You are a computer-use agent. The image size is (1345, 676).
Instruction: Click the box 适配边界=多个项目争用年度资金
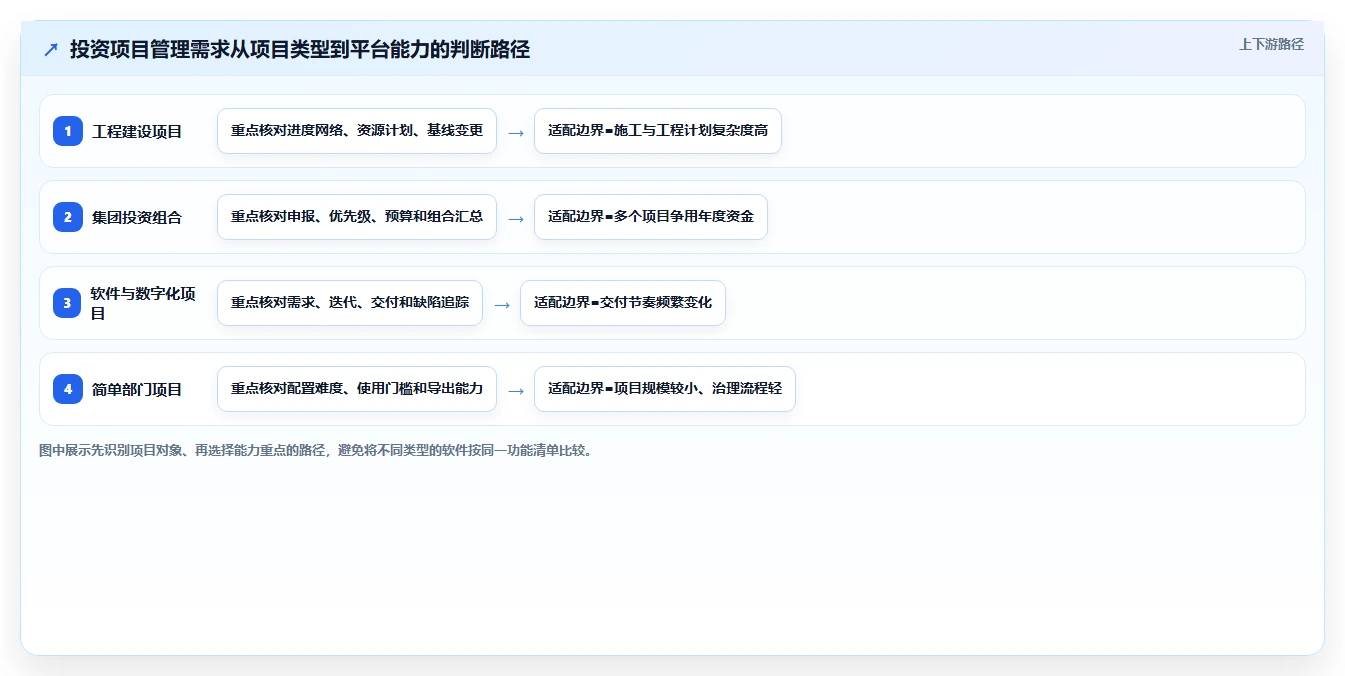[651, 217]
